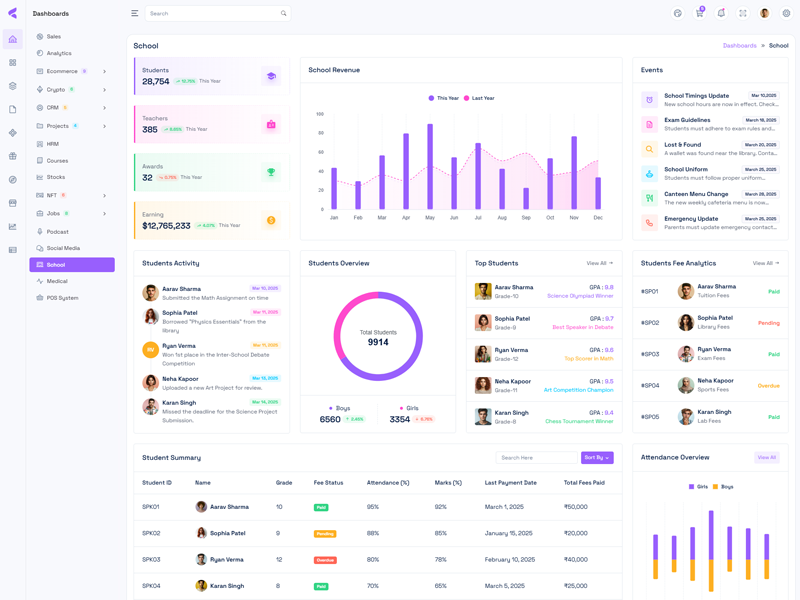Click the graduation cap Students icon
This screenshot has height=600, width=800.
(x=271, y=77)
